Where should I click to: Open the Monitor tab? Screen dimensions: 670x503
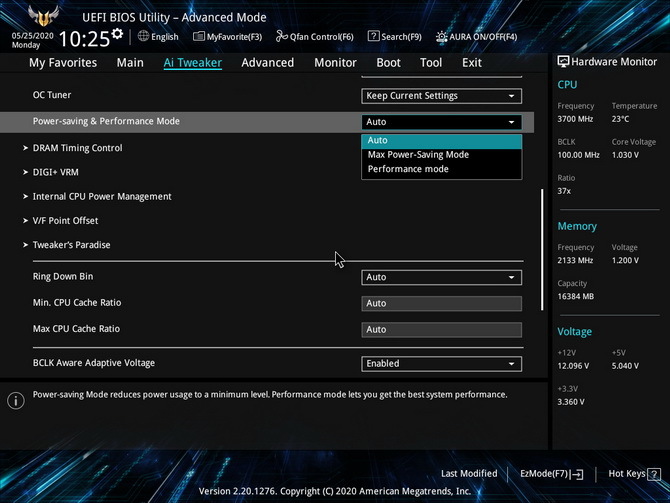click(335, 63)
